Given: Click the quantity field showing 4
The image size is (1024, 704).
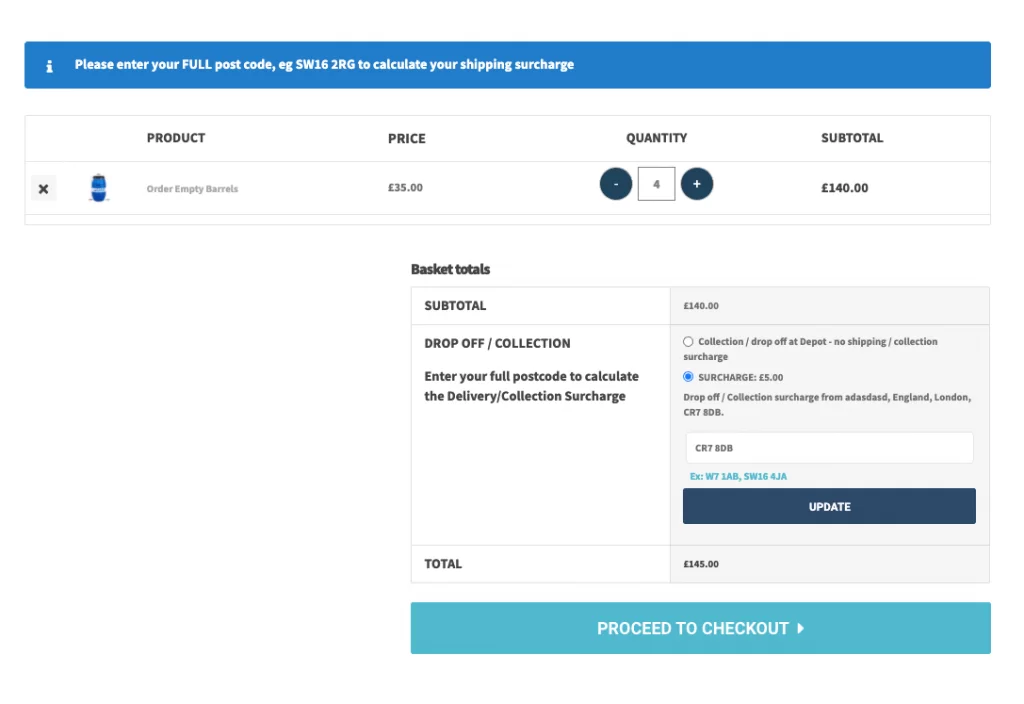Looking at the screenshot, I should point(656,184).
